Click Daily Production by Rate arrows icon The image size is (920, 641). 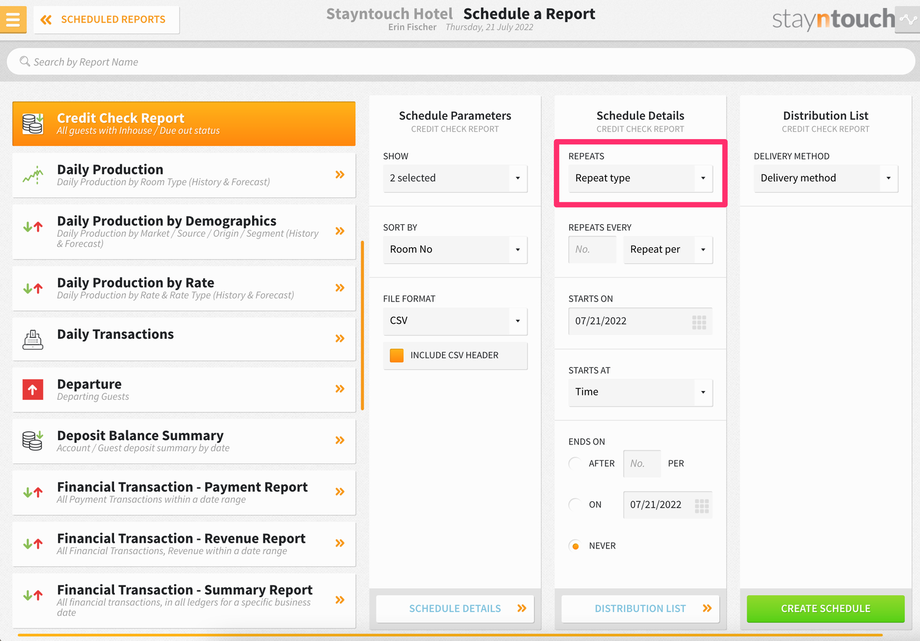pyautogui.click(x=33, y=288)
